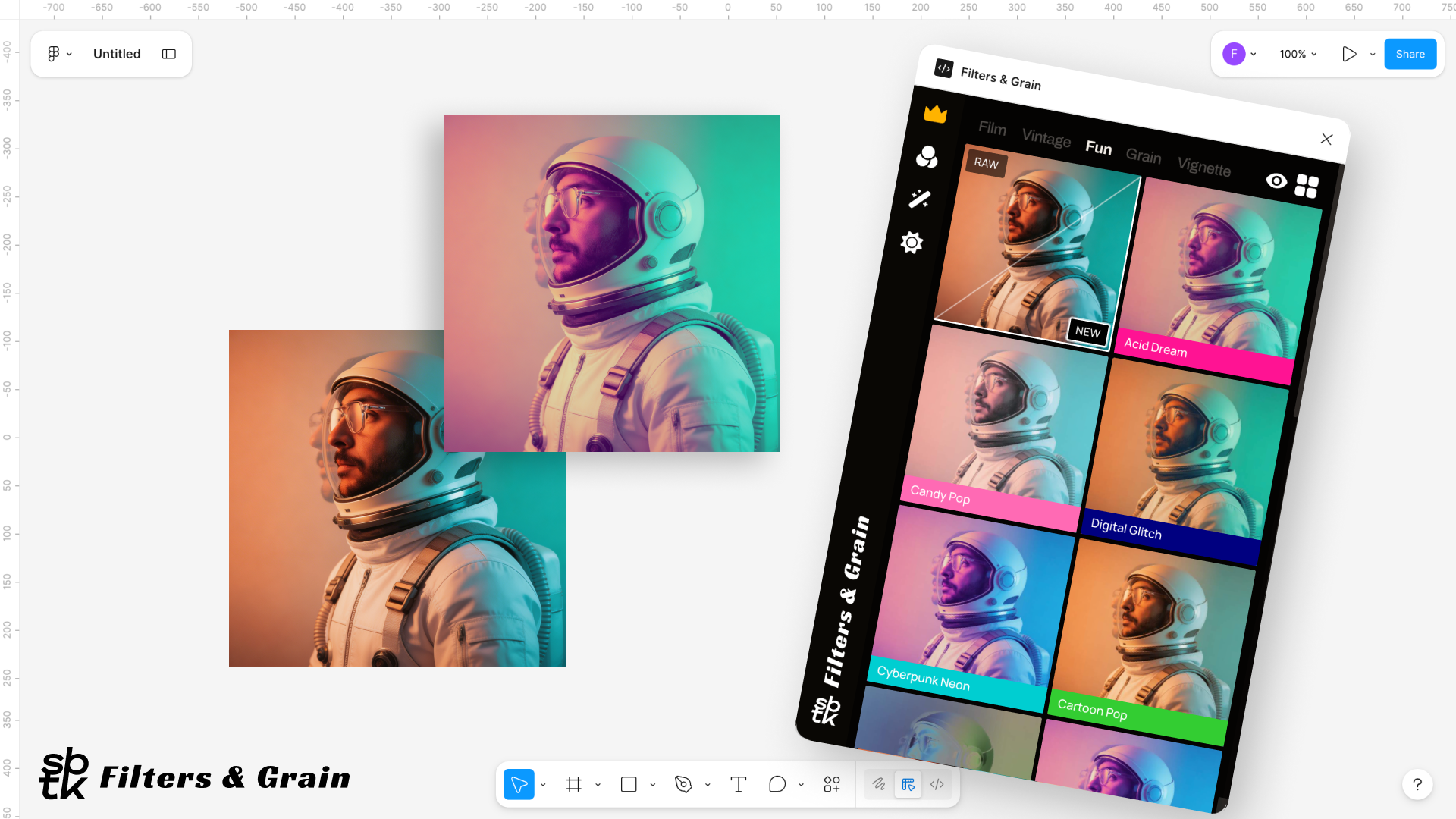Screen dimensions: 1456x819
Task: Toggle the grid layout view icon
Action: (1307, 186)
